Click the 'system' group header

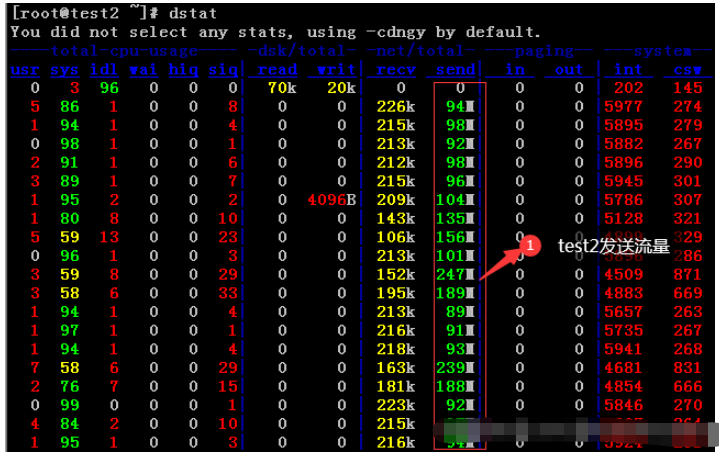[x=662, y=51]
